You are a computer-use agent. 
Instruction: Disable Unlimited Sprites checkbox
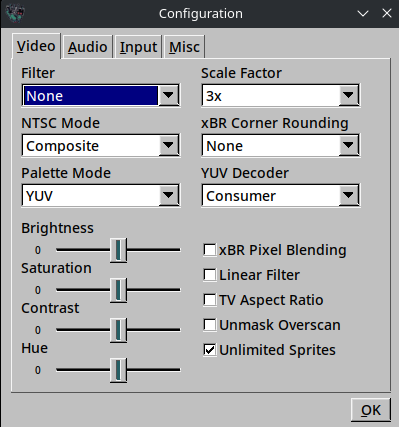point(210,350)
